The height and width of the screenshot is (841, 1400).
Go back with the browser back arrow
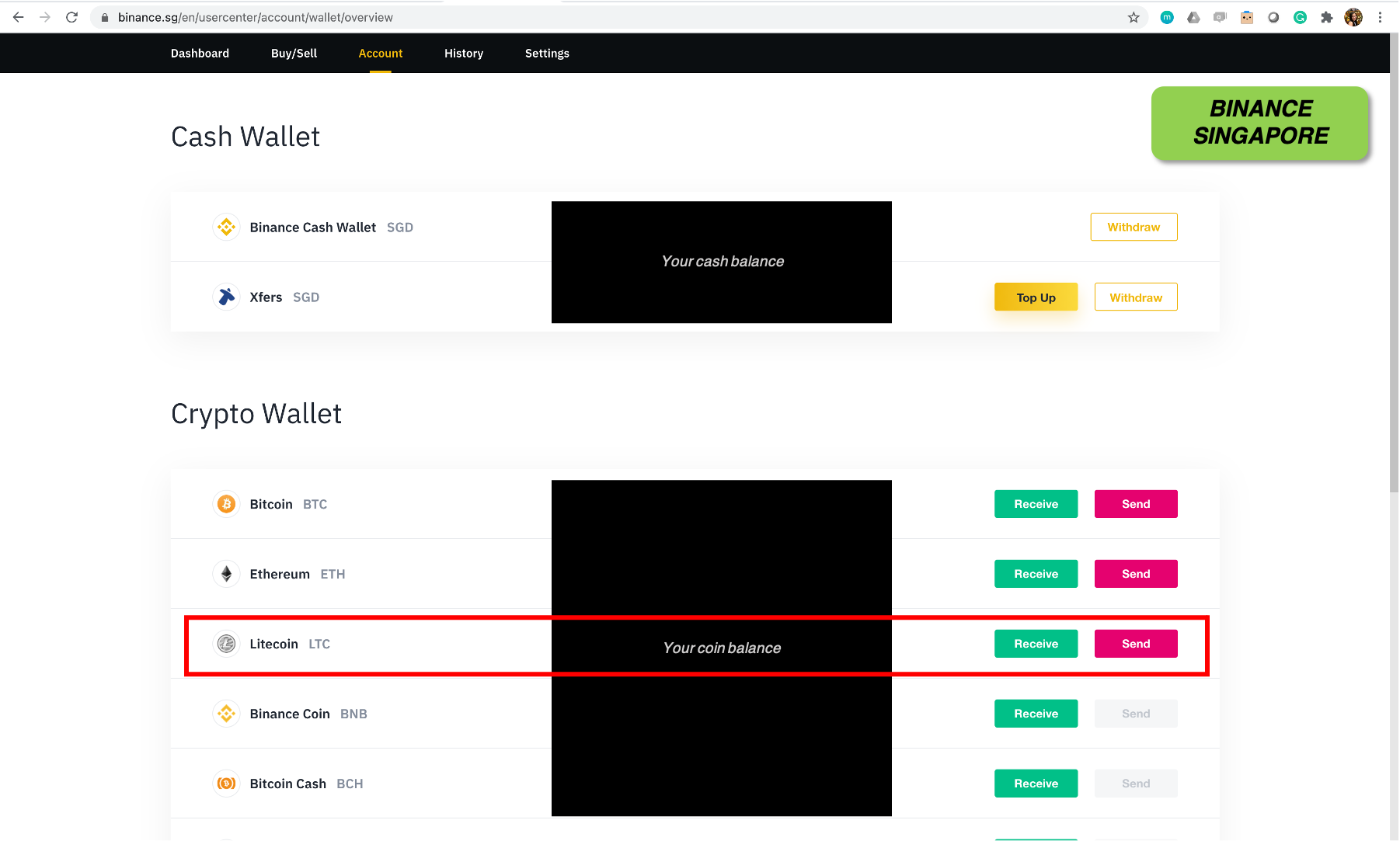(x=19, y=17)
